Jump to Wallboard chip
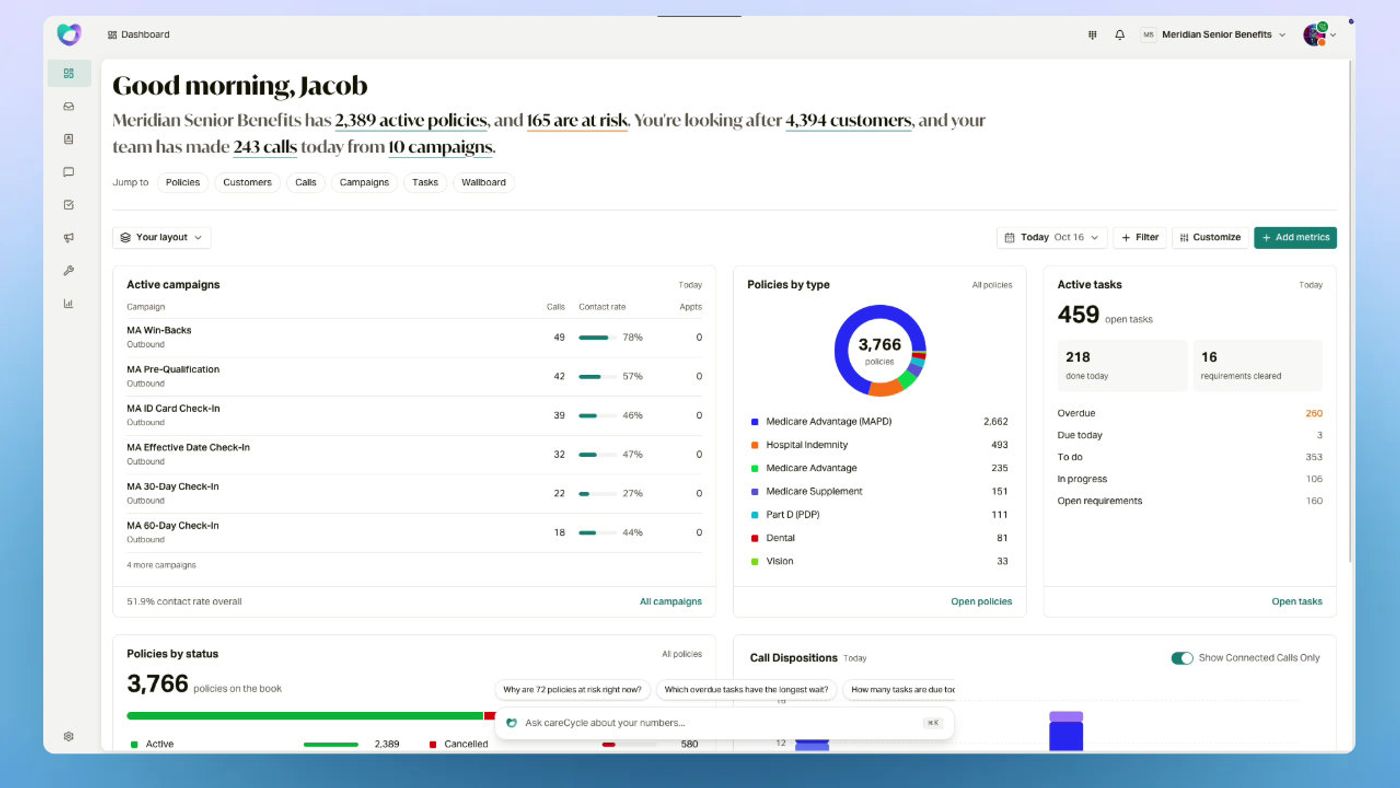Image resolution: width=1400 pixels, height=788 pixels. [484, 183]
